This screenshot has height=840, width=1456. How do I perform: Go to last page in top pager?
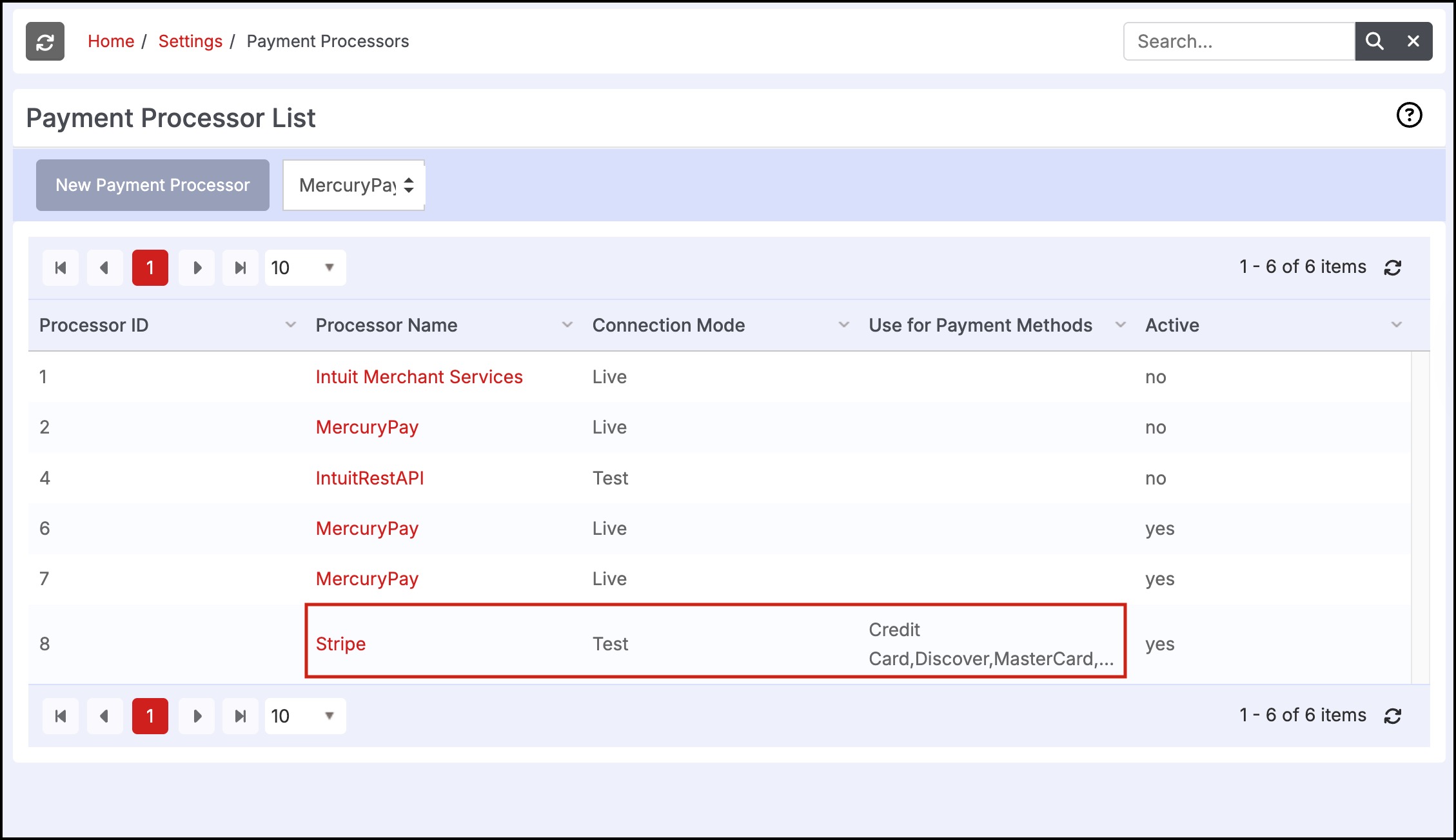tap(240, 268)
